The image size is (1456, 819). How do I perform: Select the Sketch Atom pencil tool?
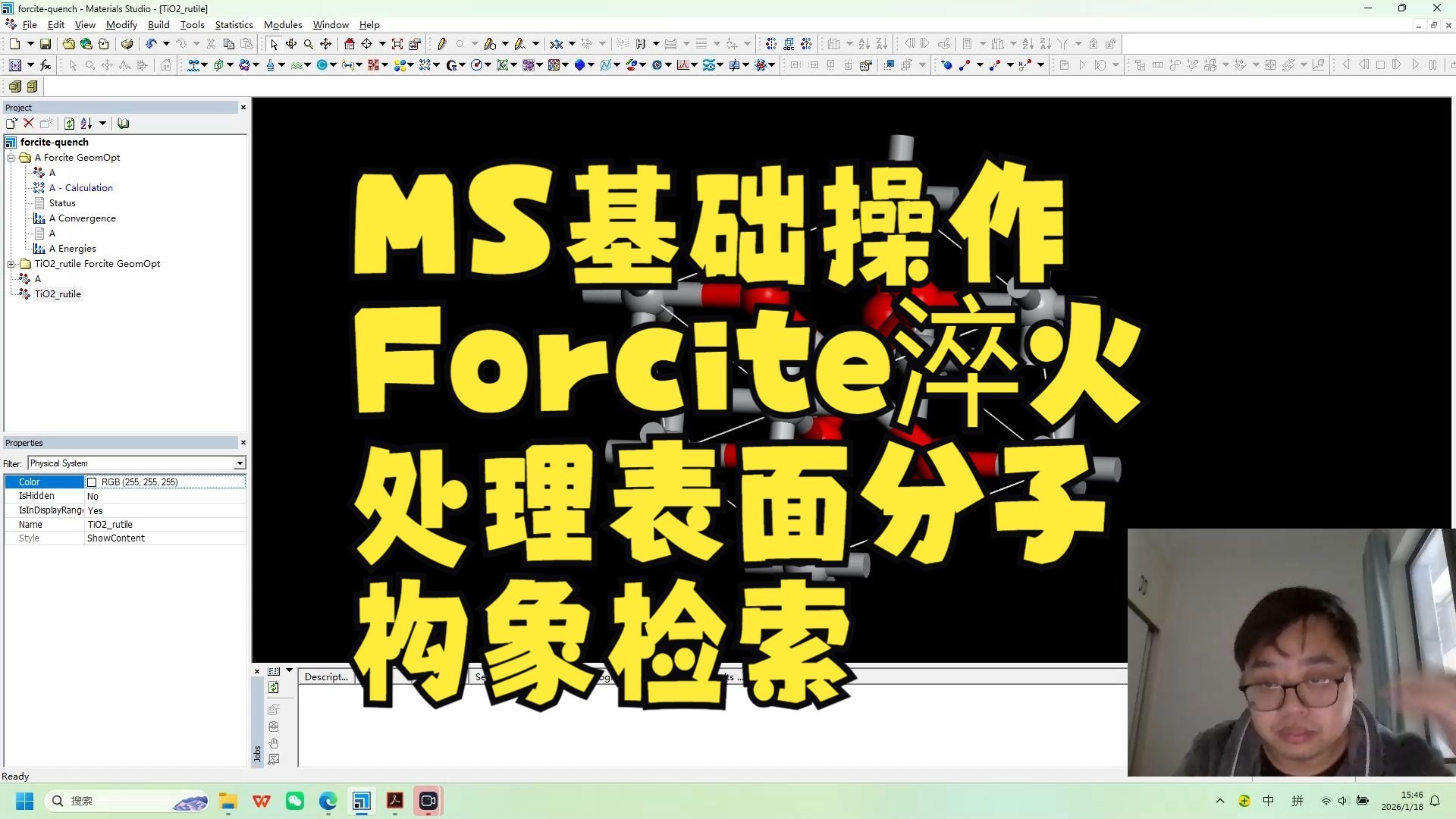click(441, 44)
